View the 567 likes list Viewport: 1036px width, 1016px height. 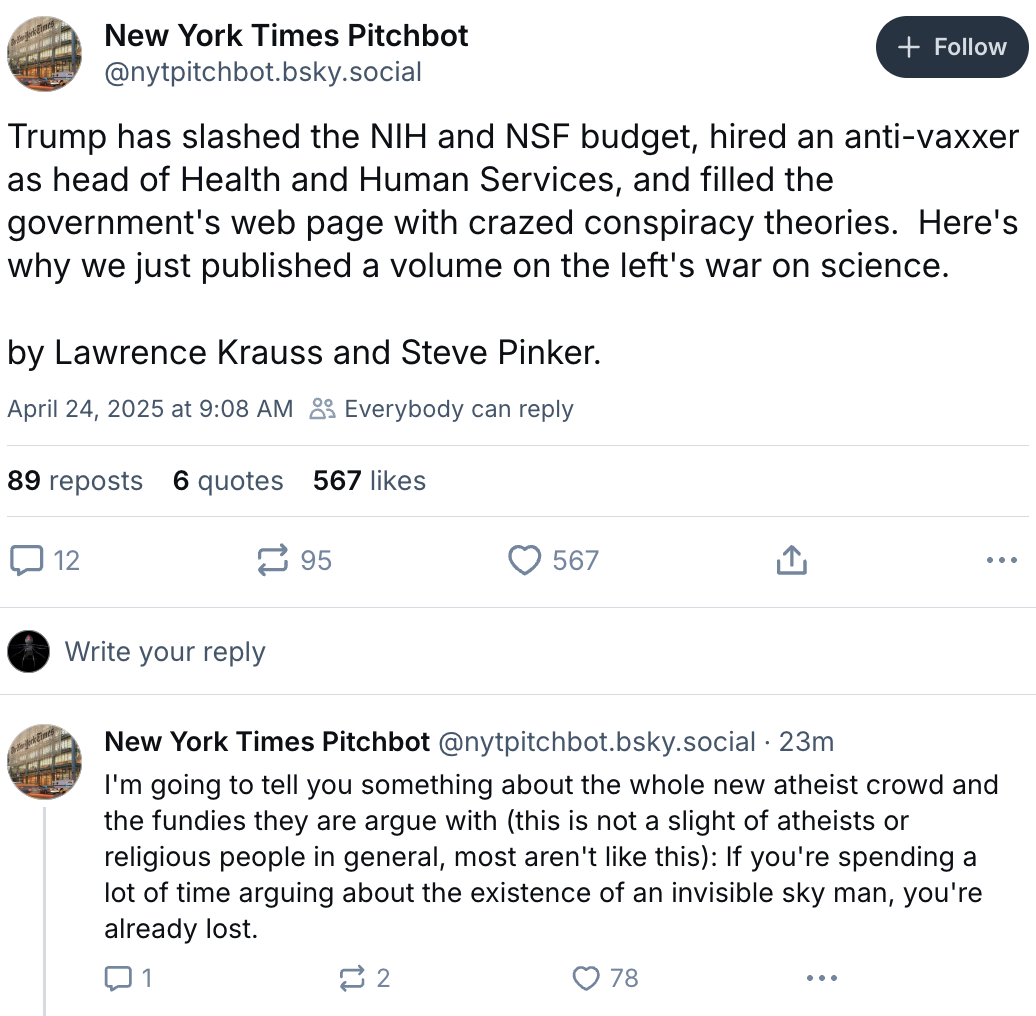[x=369, y=481]
